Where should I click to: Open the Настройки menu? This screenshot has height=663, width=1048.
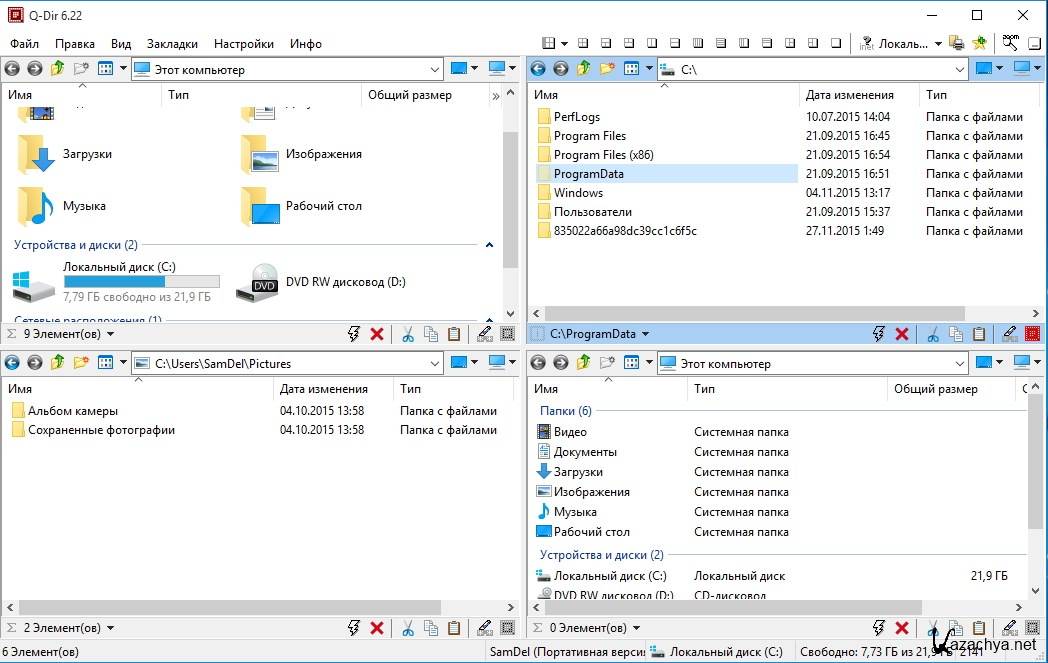coord(243,44)
